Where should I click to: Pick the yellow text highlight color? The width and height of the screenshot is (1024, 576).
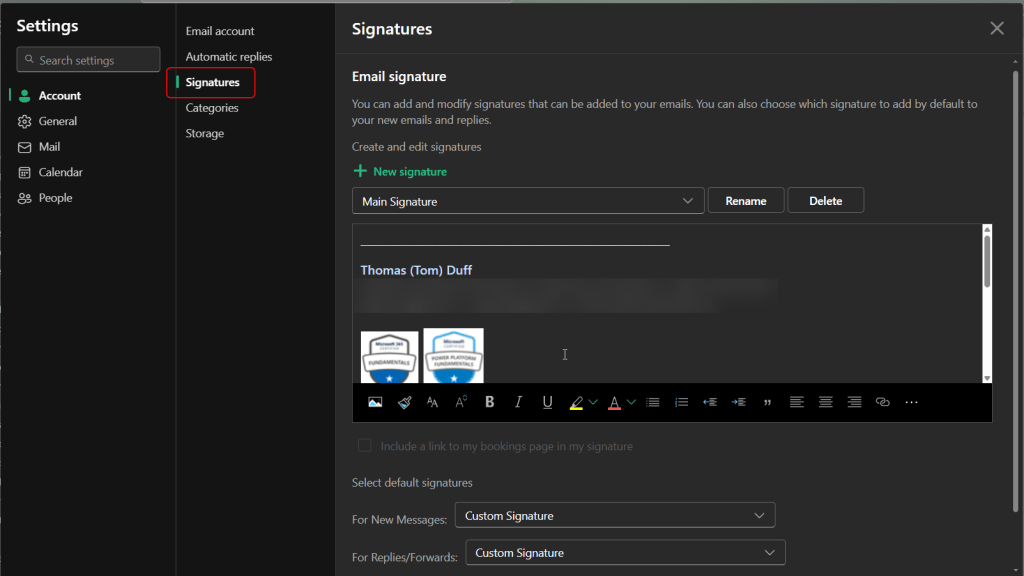576,402
